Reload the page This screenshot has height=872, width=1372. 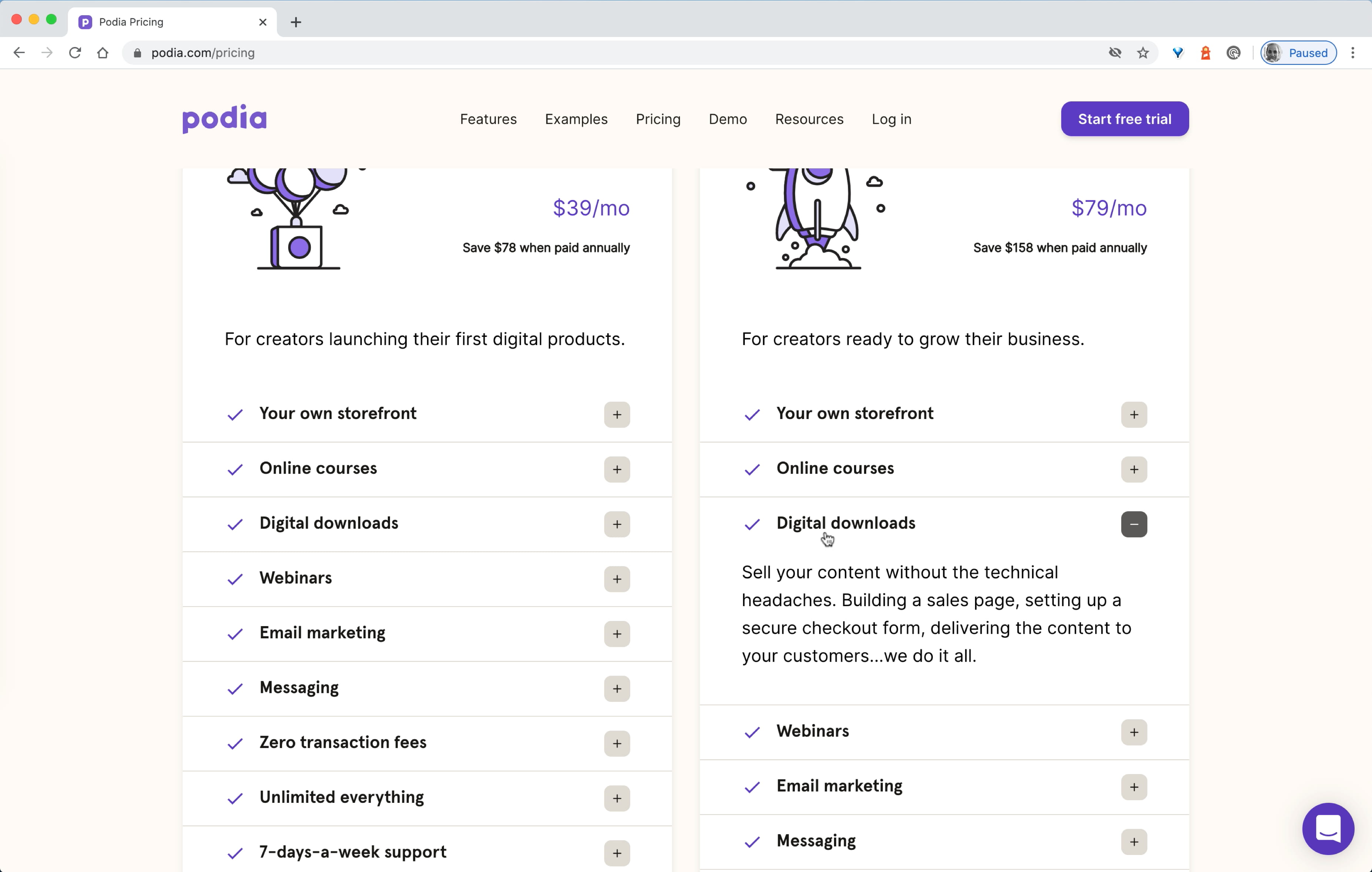click(75, 53)
